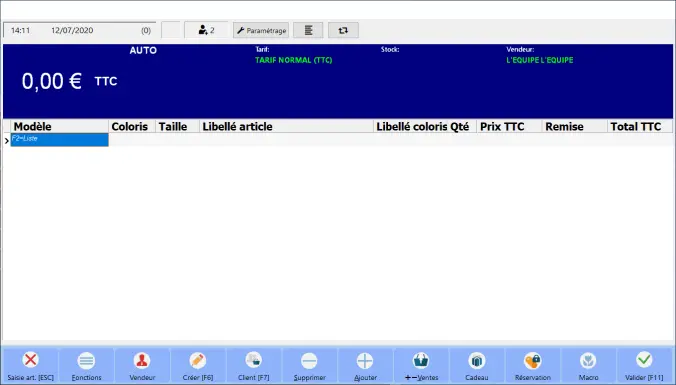Click the Stock: label in header

[x=390, y=50]
